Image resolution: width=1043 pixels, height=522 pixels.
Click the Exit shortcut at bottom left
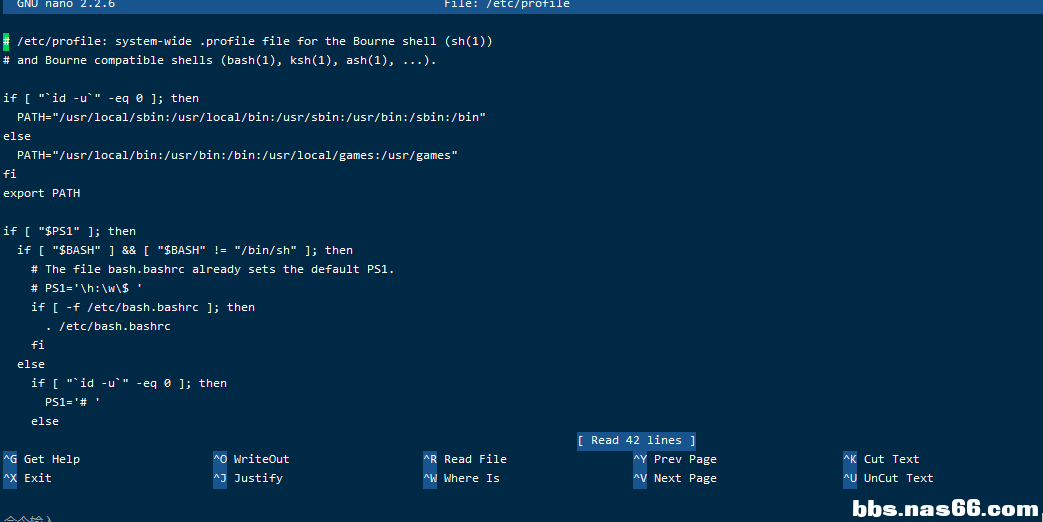[x=37, y=478]
